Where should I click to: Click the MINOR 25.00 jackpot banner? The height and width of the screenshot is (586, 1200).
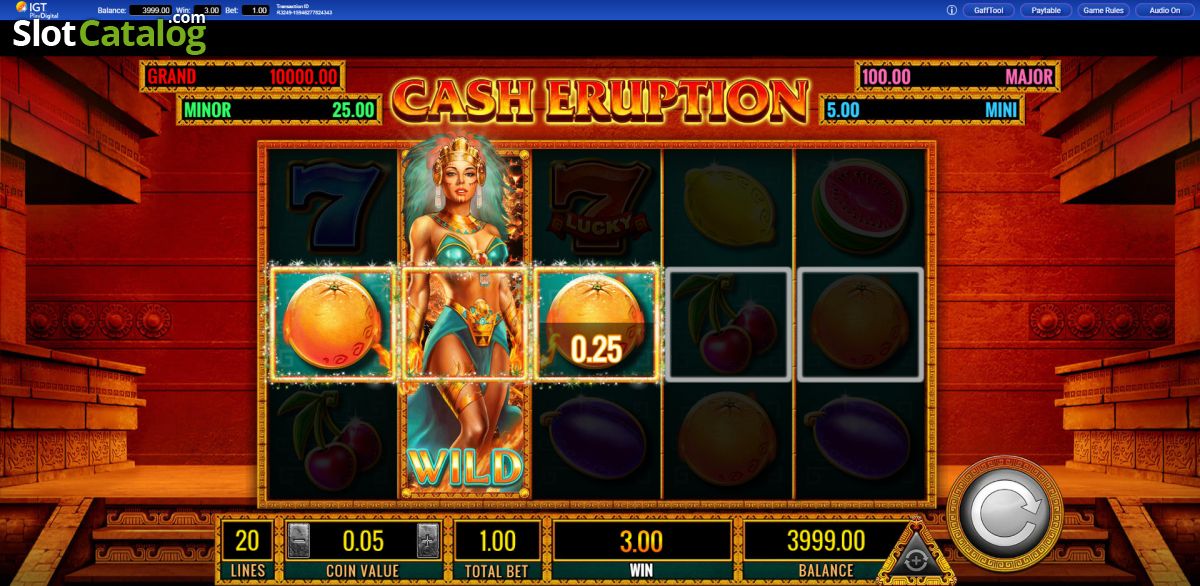279,109
